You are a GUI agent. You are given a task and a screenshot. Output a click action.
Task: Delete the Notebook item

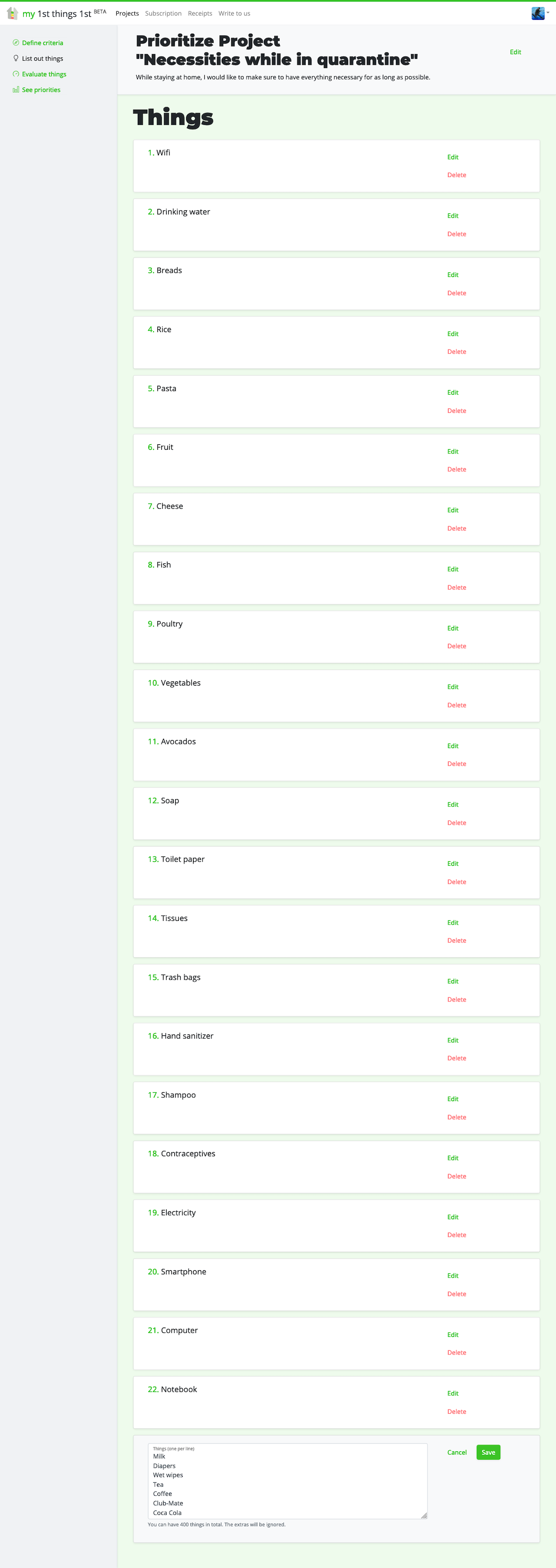(x=457, y=1411)
